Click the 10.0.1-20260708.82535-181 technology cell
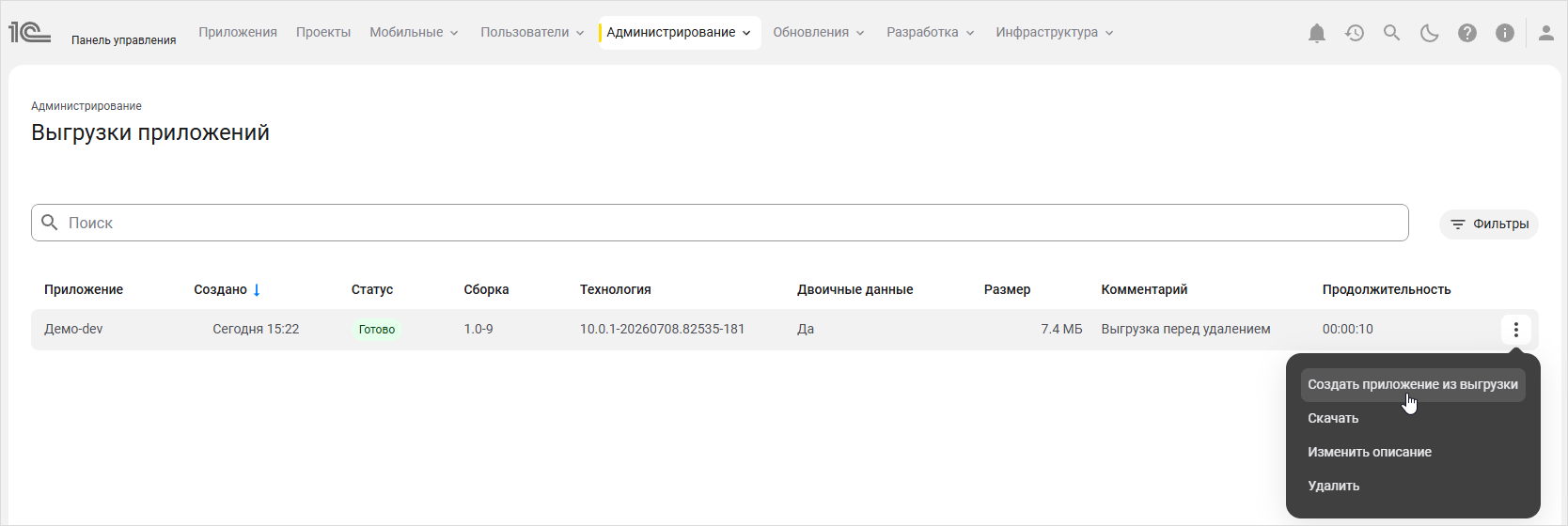1568x526 pixels. 663,329
